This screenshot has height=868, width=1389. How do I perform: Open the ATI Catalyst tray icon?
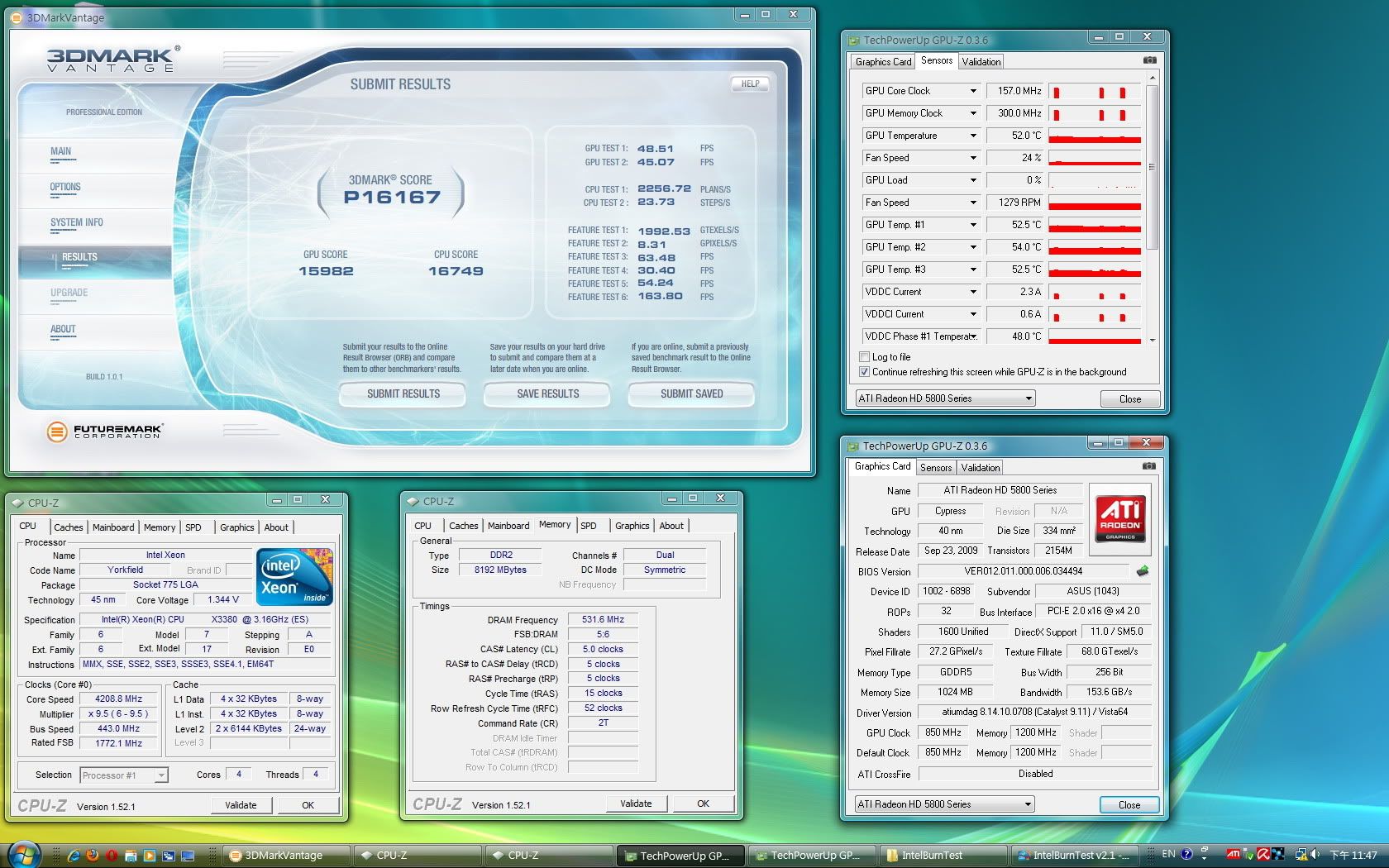click(x=1233, y=855)
